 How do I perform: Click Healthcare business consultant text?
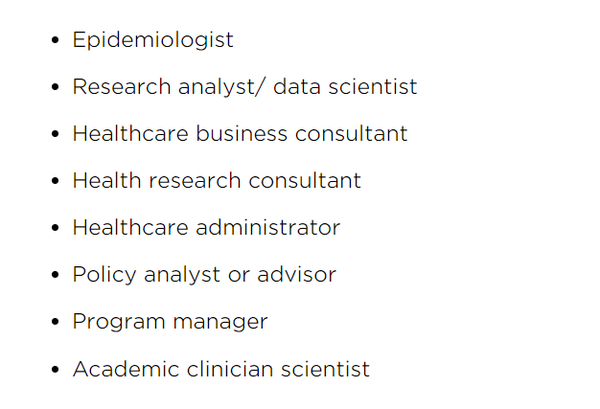click(240, 134)
